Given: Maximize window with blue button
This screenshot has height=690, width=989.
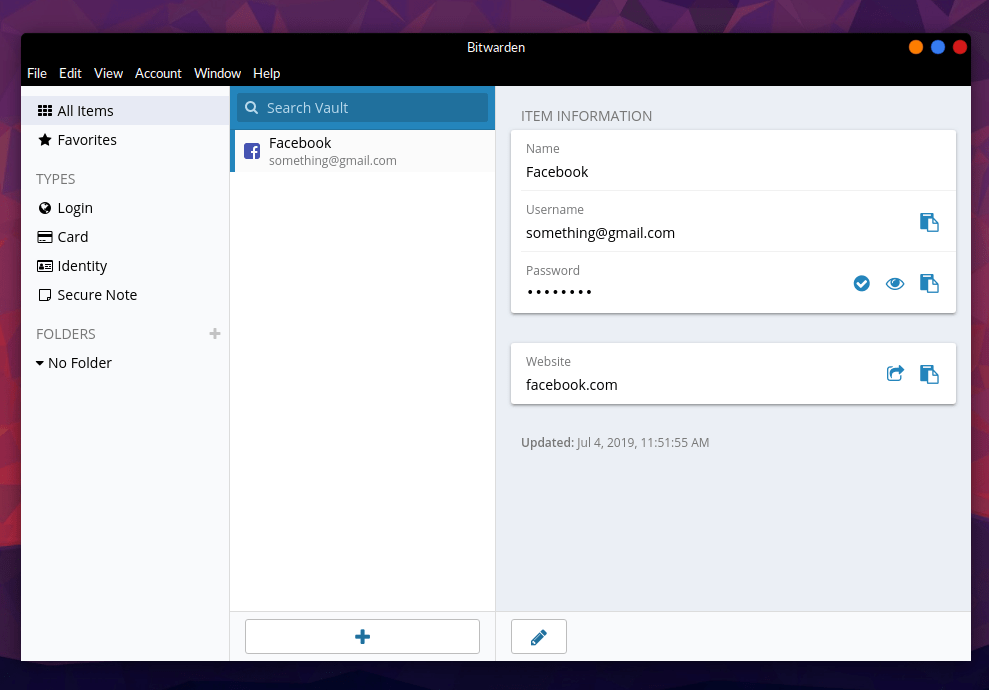Looking at the screenshot, I should [938, 47].
